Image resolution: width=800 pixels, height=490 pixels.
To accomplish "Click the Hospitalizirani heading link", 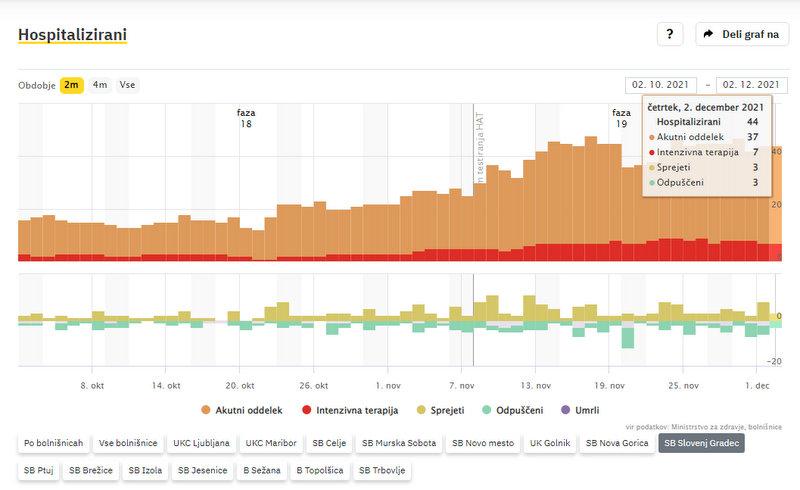I will click(72, 35).
